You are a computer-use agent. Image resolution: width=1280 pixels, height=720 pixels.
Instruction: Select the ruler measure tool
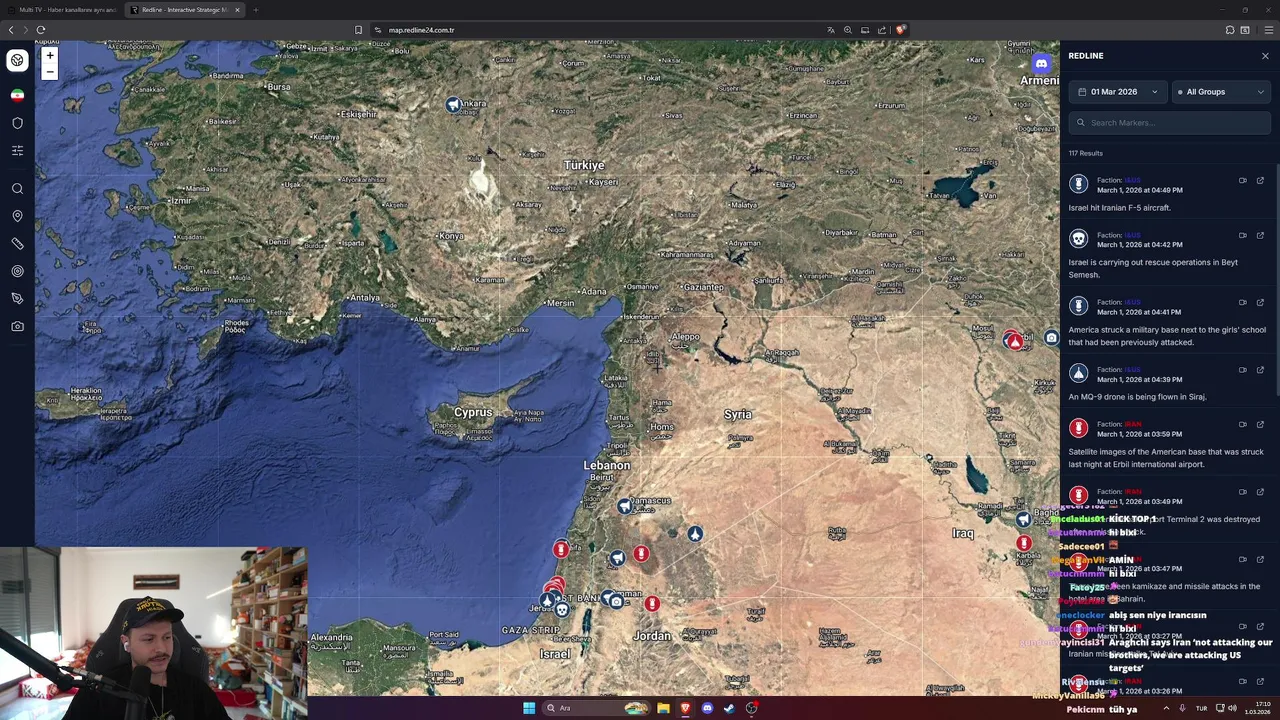[17, 243]
